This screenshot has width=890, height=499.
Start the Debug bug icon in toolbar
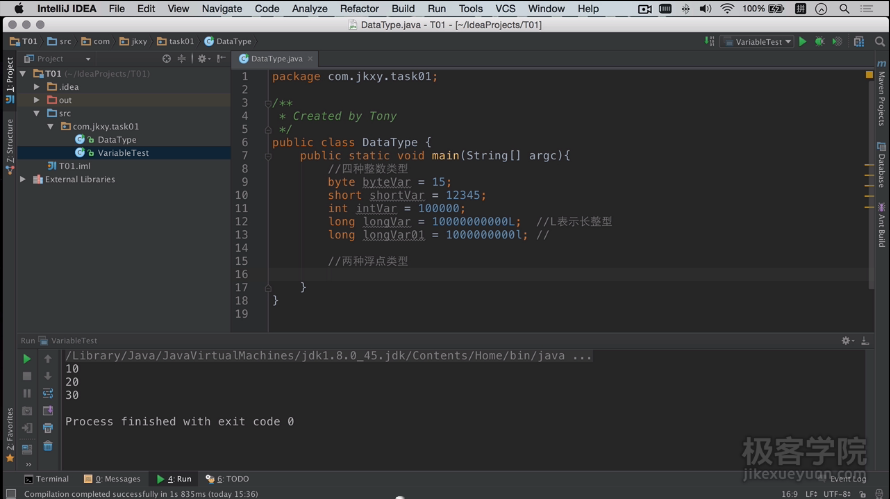tap(820, 42)
